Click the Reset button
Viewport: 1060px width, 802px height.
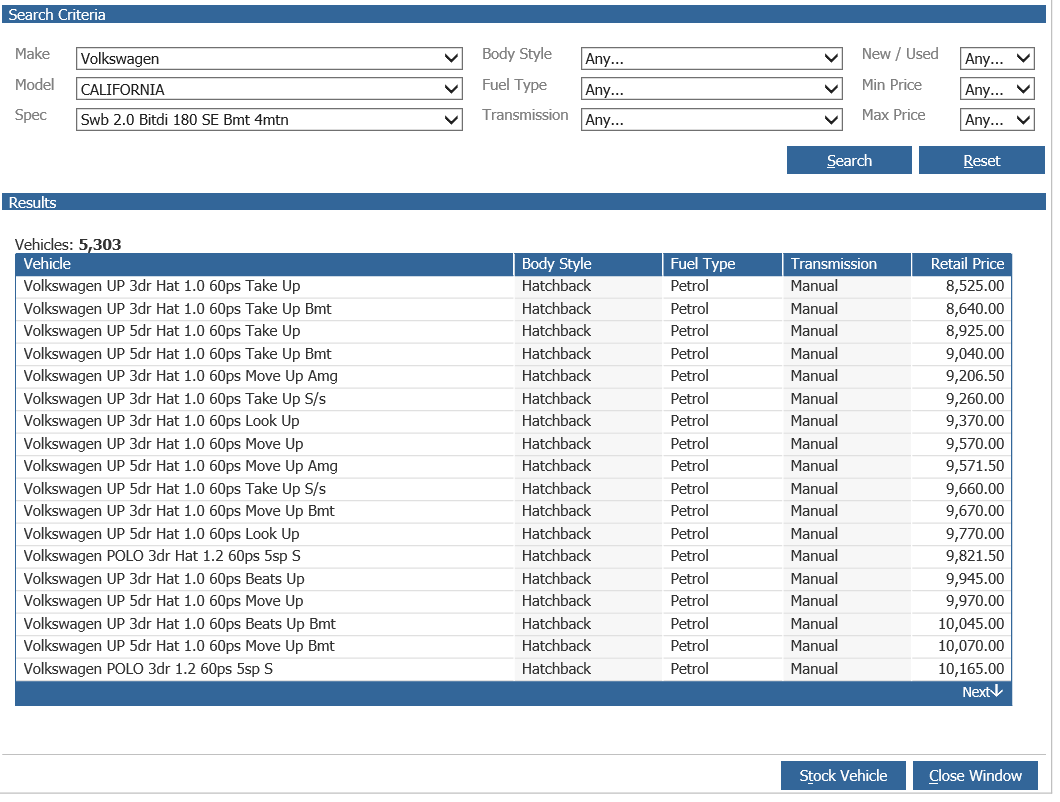(x=982, y=160)
